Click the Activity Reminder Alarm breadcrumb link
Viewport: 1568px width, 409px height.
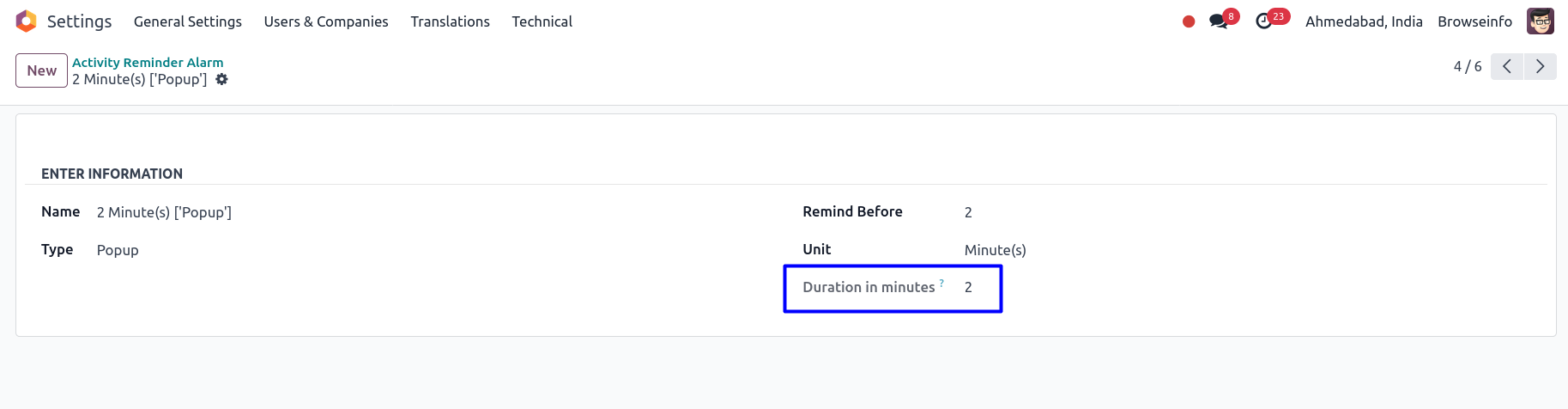coord(148,62)
